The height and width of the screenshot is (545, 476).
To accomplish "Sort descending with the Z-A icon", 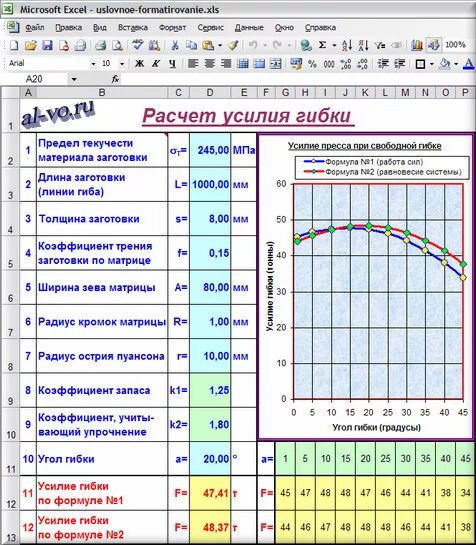I will pyautogui.click(x=363, y=45).
